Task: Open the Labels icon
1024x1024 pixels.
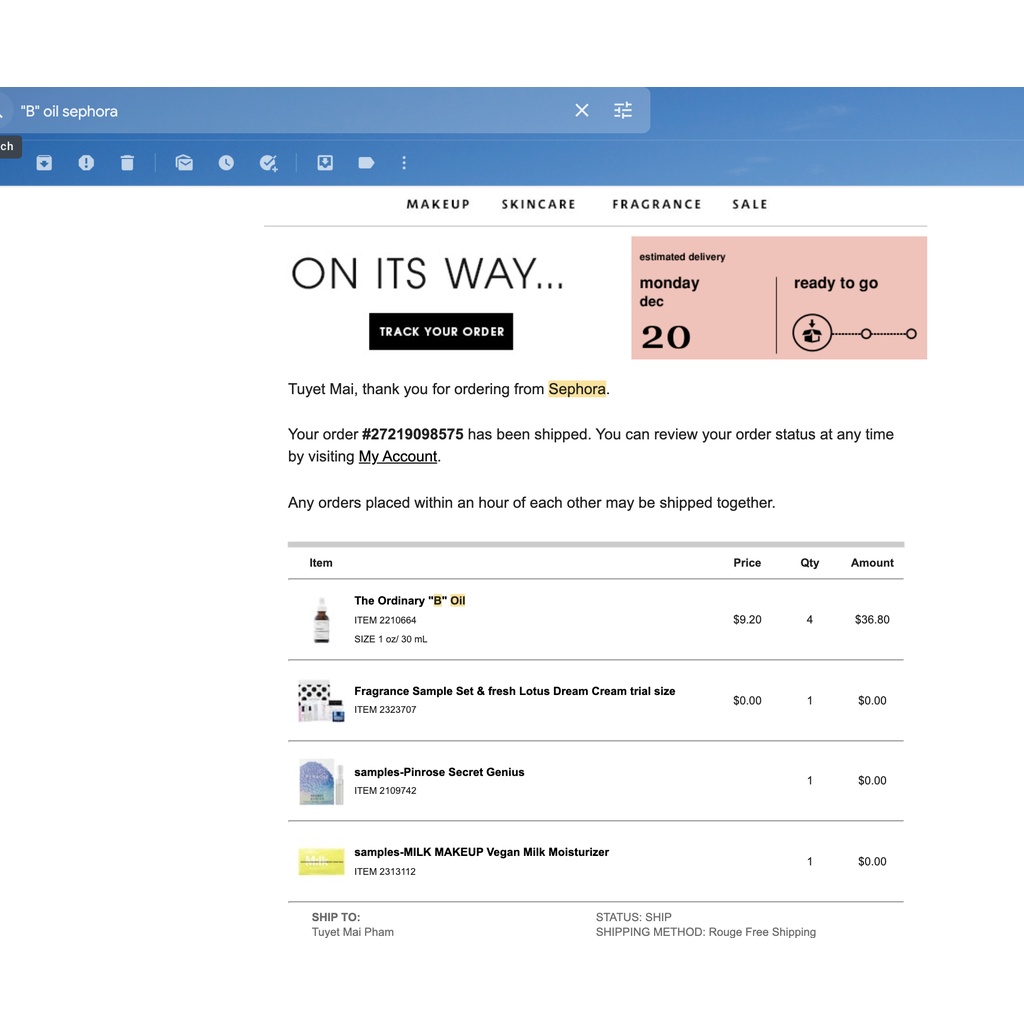Action: click(x=366, y=163)
